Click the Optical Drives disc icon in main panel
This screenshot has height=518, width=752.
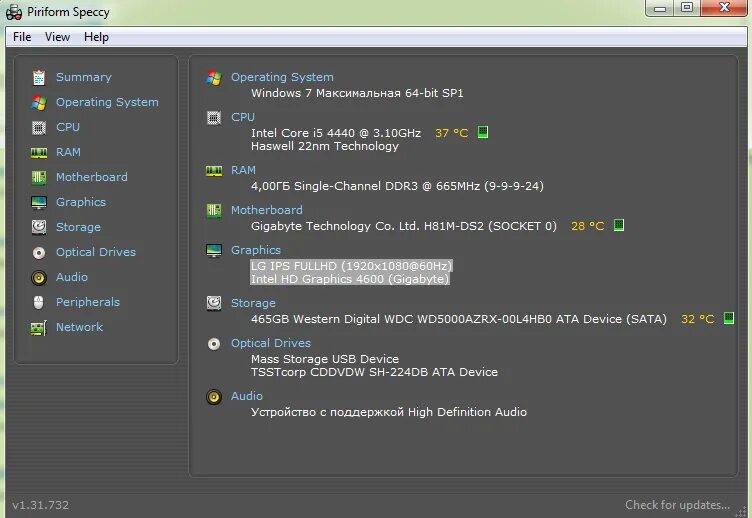click(214, 343)
